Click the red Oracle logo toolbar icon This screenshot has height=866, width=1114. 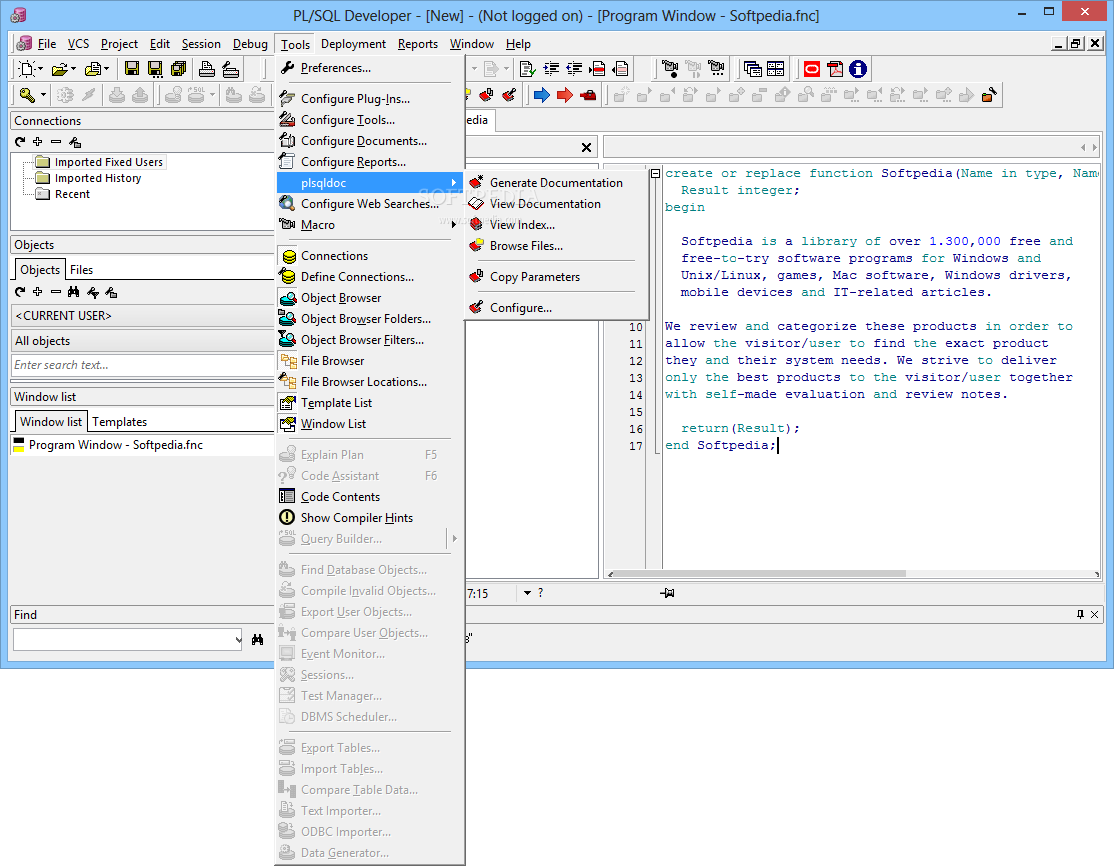(811, 69)
